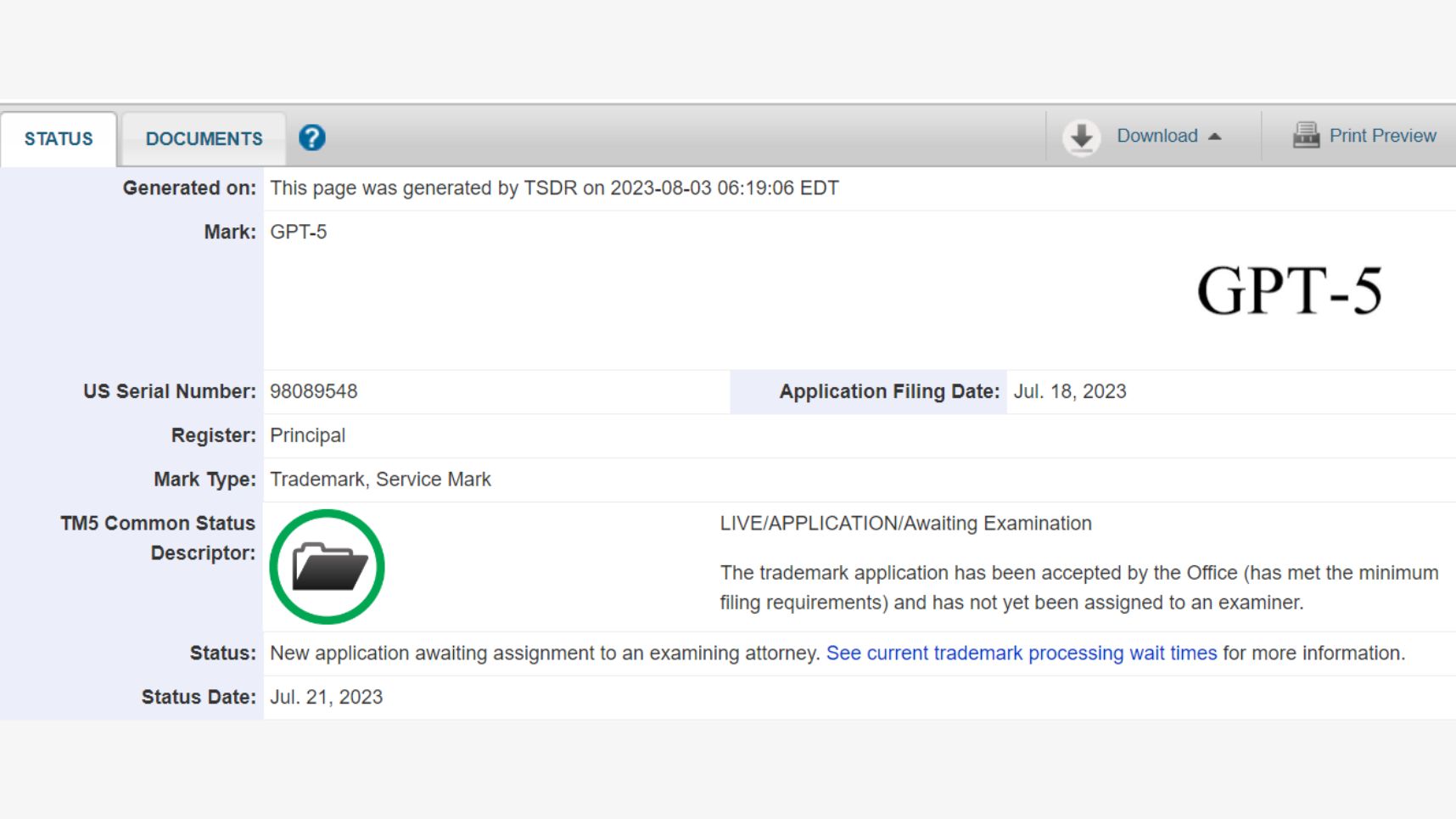The image size is (1456, 819).
Task: Click the printer icon
Action: (1305, 136)
